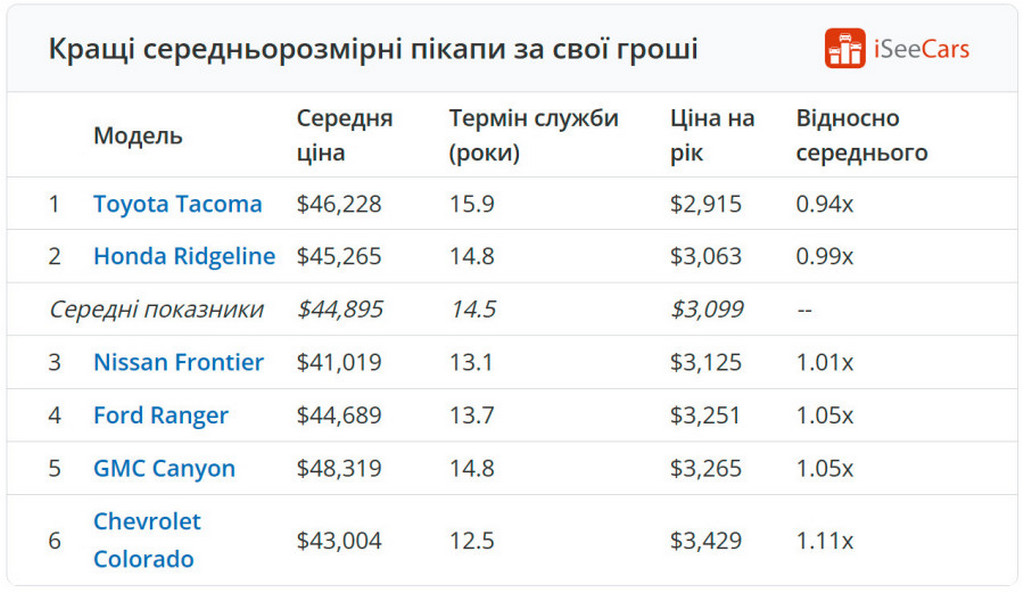Click the table title about середньорозмірні пікапи
Screen dimensions: 1024x593
(373, 49)
